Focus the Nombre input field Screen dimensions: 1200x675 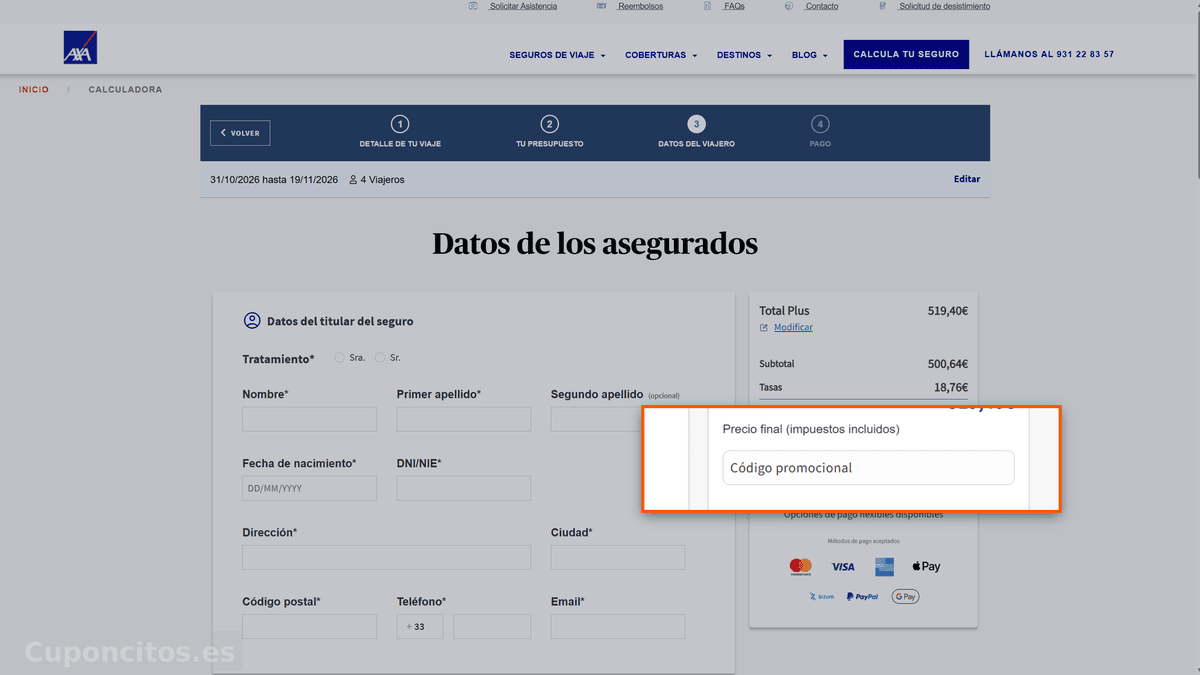(x=310, y=419)
